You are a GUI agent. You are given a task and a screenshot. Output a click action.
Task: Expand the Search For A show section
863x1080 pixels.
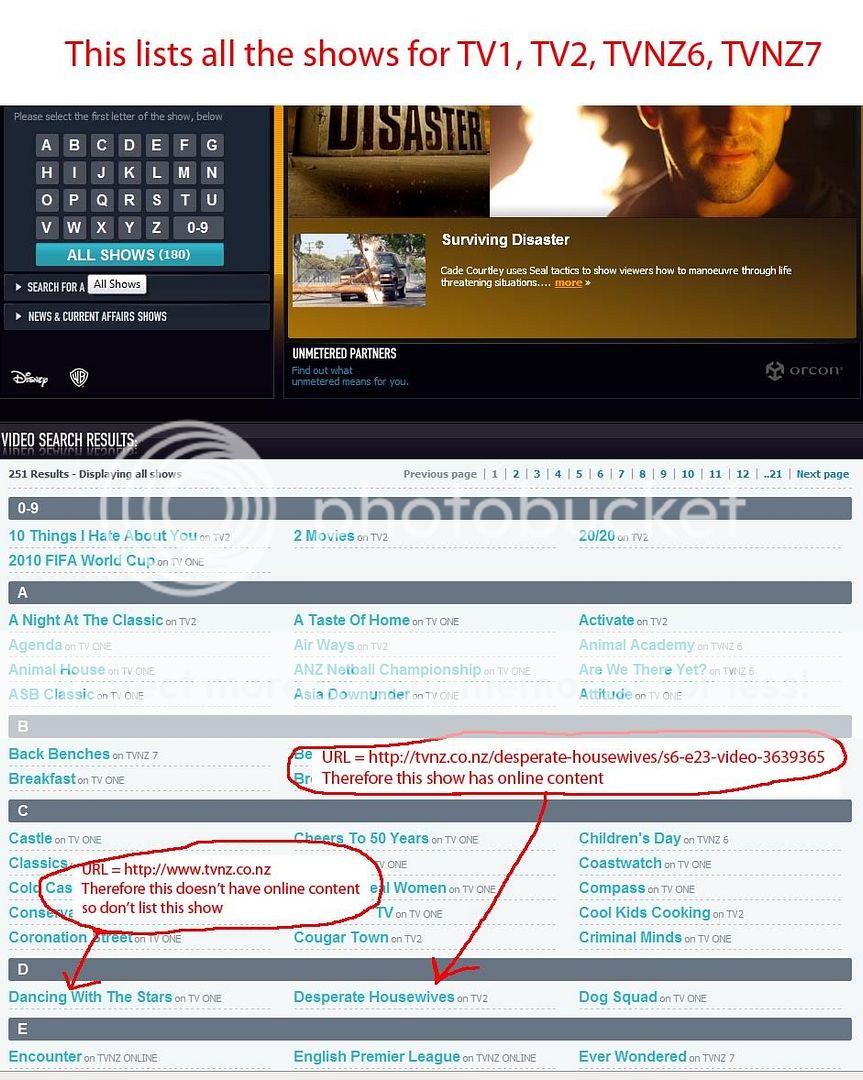point(50,287)
